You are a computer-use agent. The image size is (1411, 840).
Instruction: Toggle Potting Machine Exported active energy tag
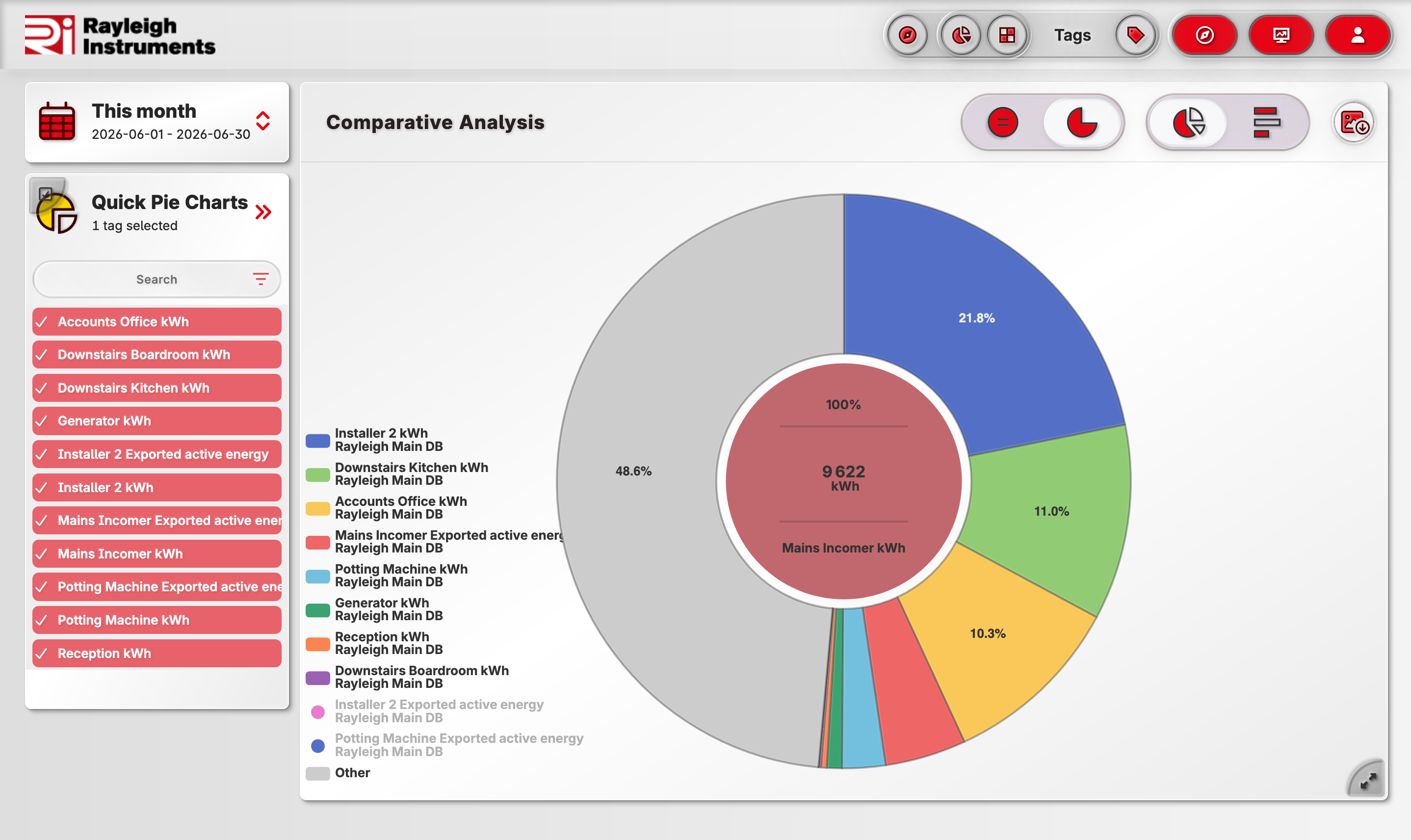click(157, 586)
